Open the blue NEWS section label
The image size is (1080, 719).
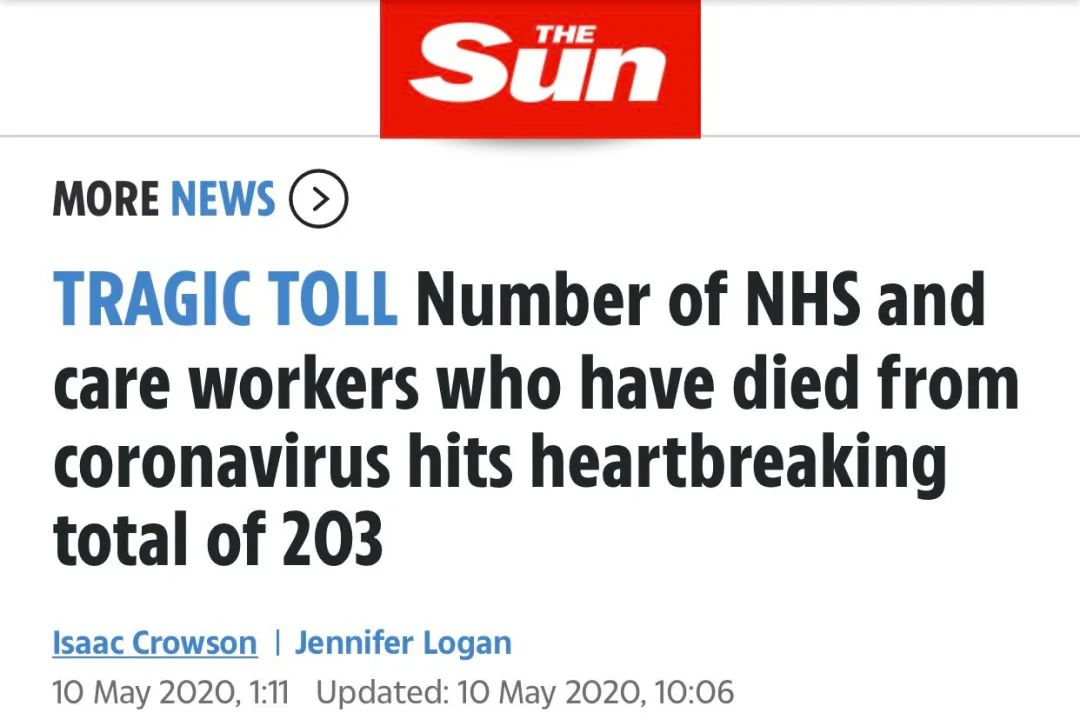point(223,199)
